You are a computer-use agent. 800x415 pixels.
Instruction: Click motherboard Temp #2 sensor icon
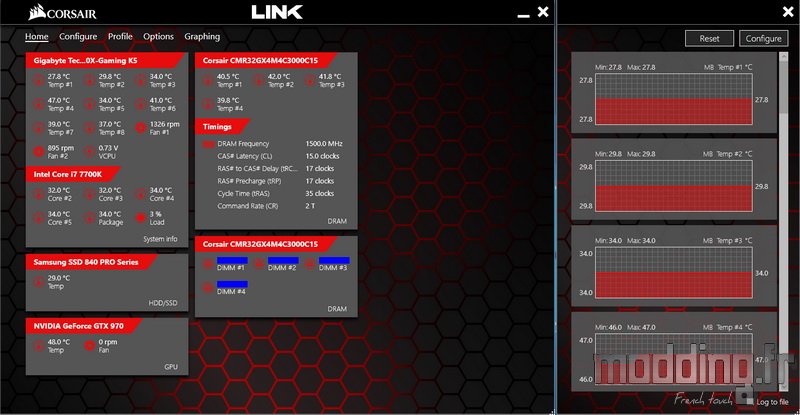(89, 80)
